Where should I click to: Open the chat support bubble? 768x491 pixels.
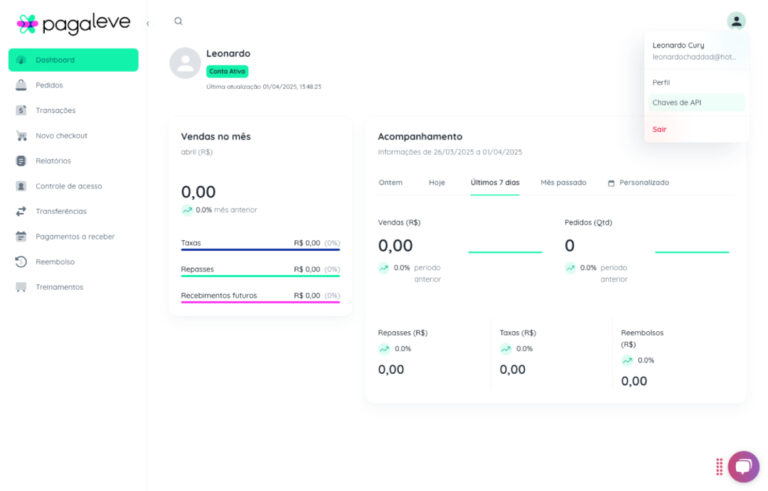pyautogui.click(x=743, y=466)
